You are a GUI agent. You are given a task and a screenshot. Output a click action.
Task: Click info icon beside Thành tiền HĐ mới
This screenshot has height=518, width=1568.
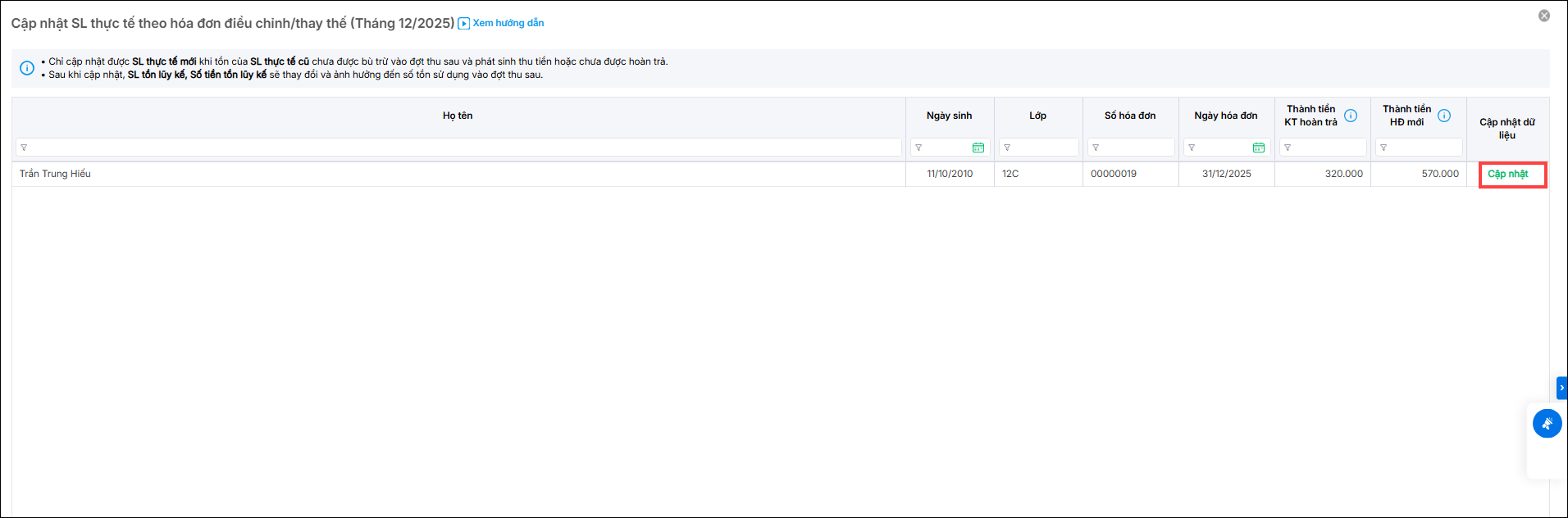click(1444, 116)
